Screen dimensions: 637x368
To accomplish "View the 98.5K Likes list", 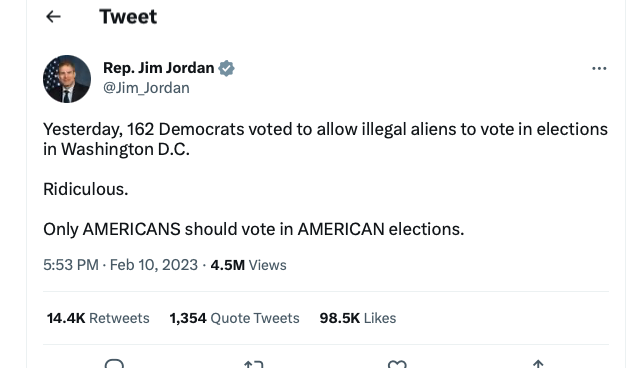I will pyautogui.click(x=358, y=318).
